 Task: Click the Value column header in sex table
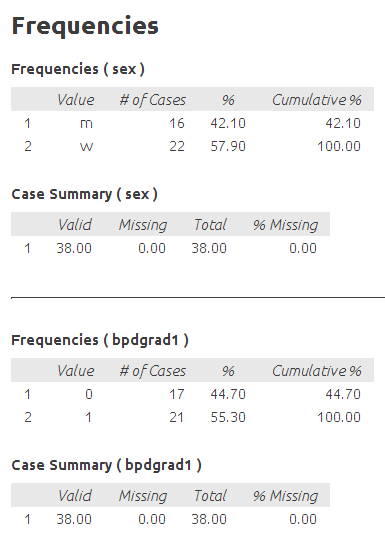tap(75, 100)
